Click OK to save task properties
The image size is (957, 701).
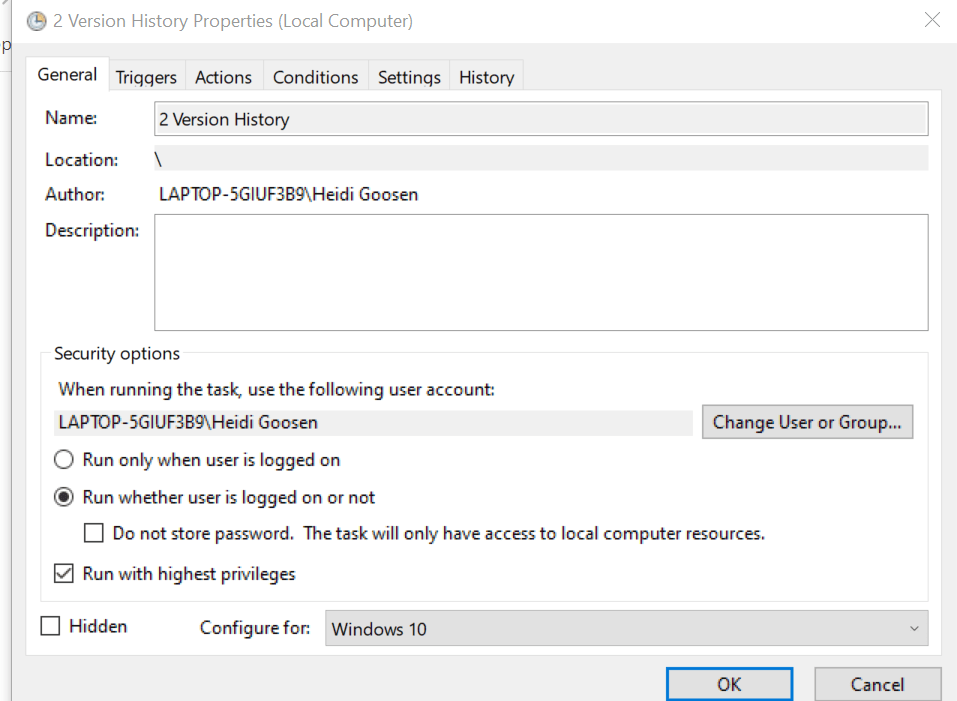coord(729,684)
